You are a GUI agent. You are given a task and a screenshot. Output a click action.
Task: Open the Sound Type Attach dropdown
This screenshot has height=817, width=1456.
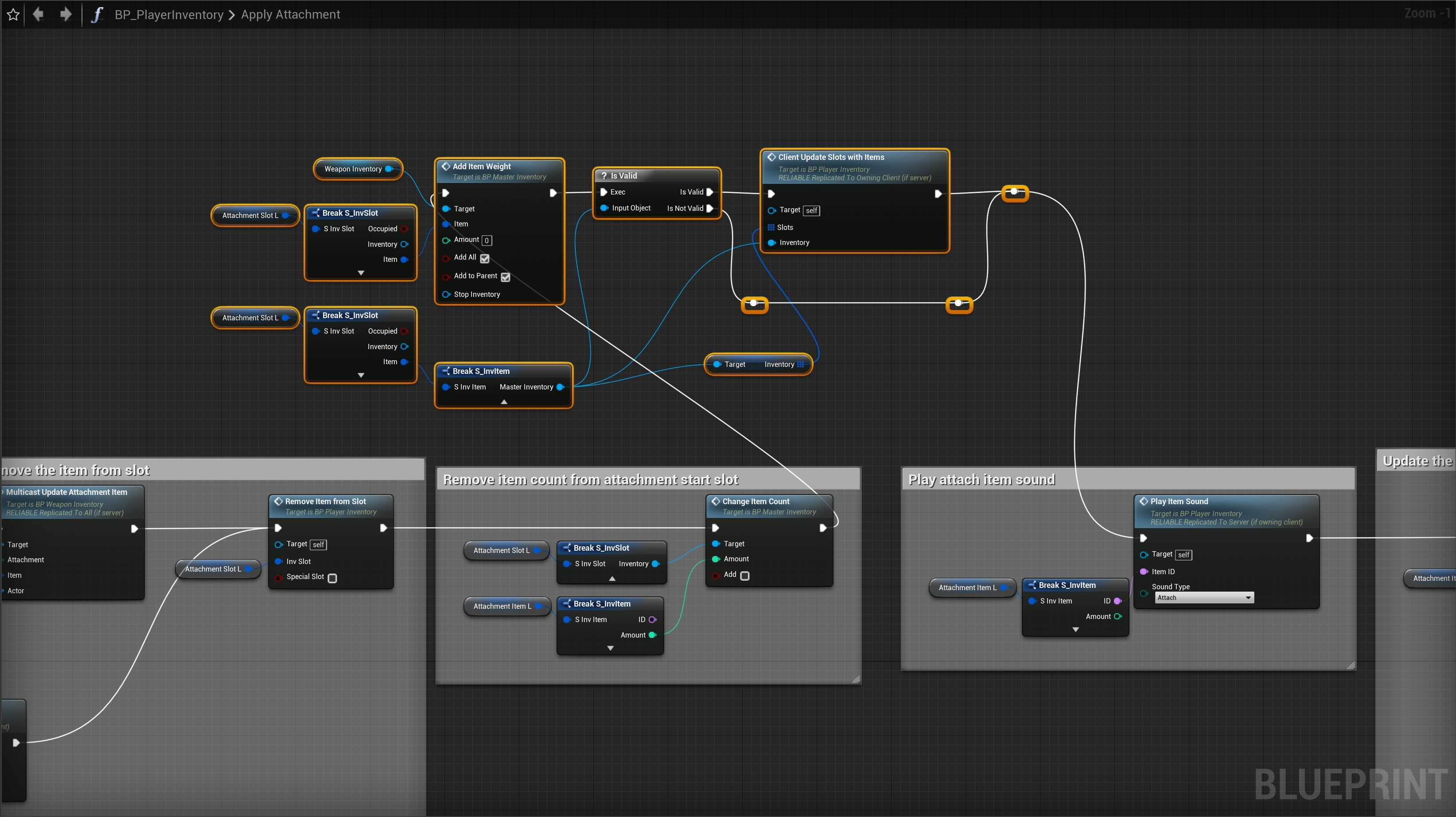coord(1204,597)
